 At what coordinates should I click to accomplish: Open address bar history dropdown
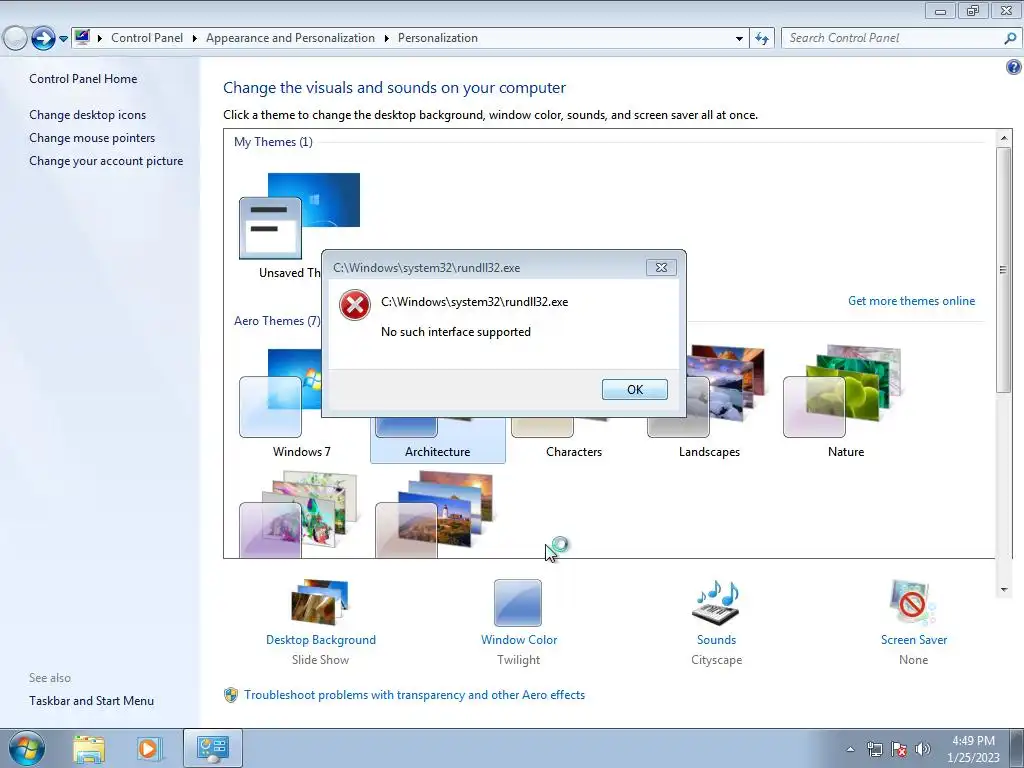coord(739,39)
